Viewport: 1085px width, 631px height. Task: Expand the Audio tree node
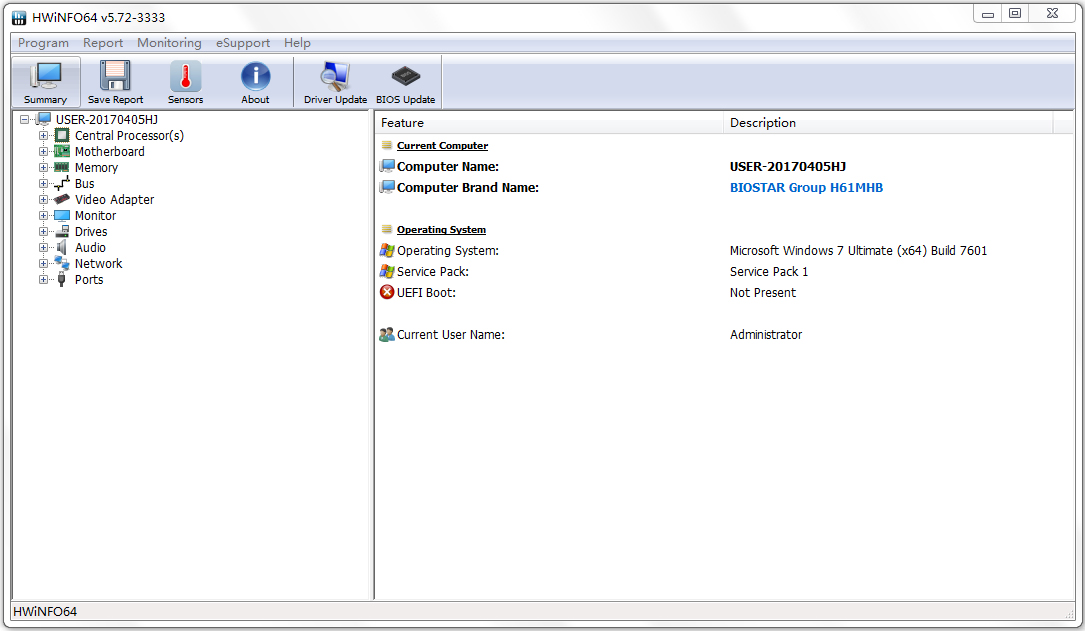[43, 247]
